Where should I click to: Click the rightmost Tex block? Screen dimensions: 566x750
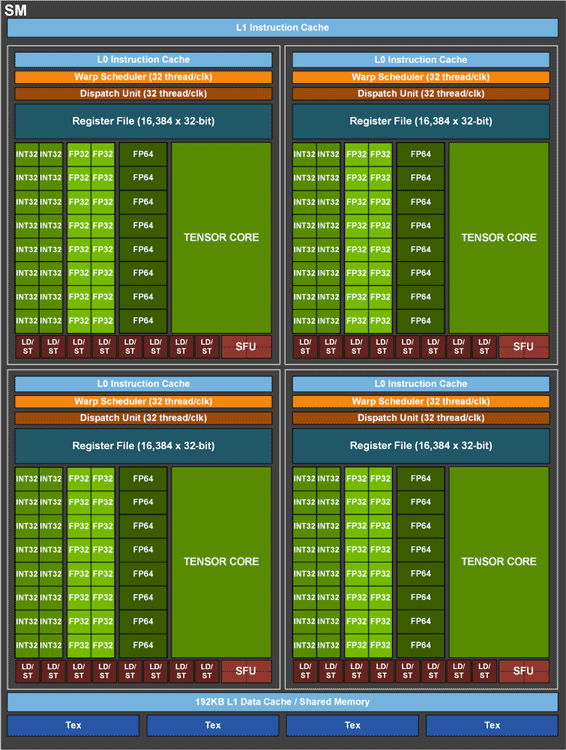click(x=492, y=725)
